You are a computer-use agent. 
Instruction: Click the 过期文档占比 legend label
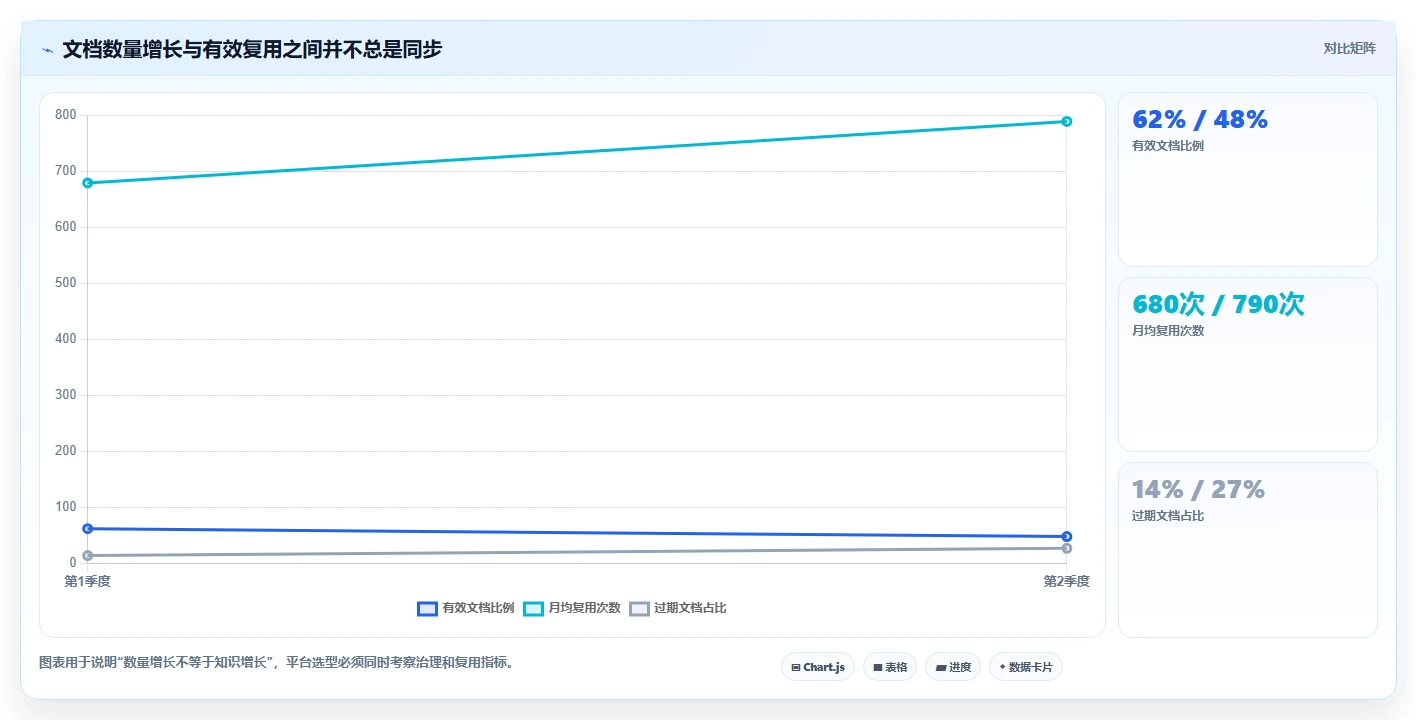(690, 608)
